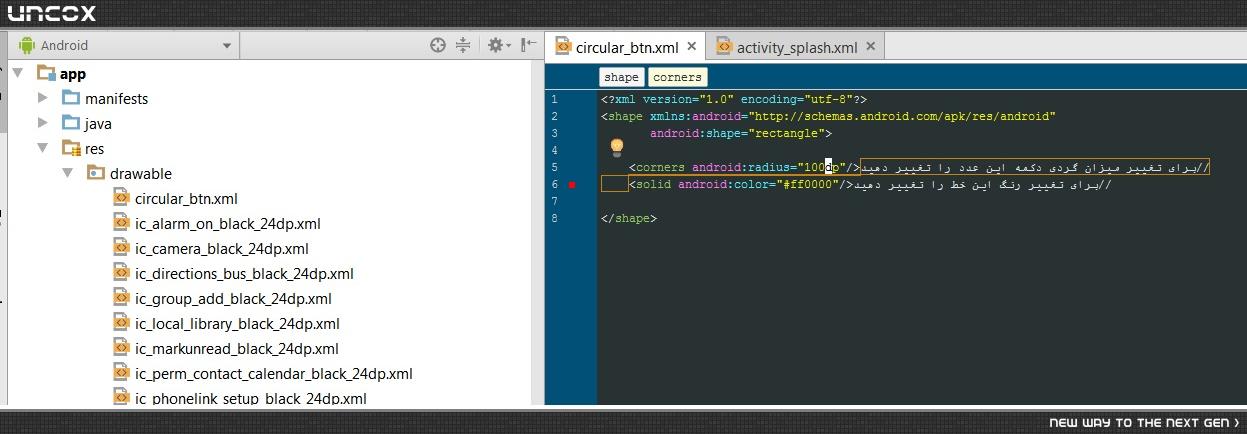Select ic_markunread_black_24dp.xml file
The image size is (1247, 434).
point(236,349)
